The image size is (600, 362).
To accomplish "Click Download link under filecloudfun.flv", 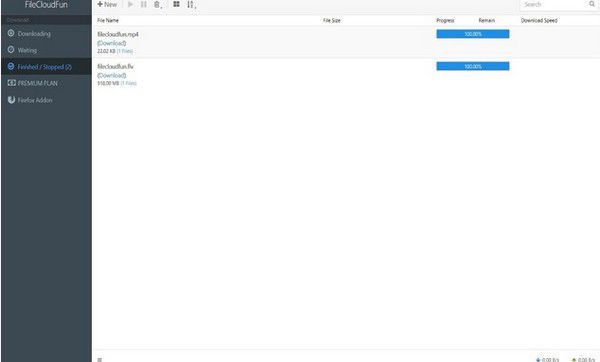I will tap(112, 75).
